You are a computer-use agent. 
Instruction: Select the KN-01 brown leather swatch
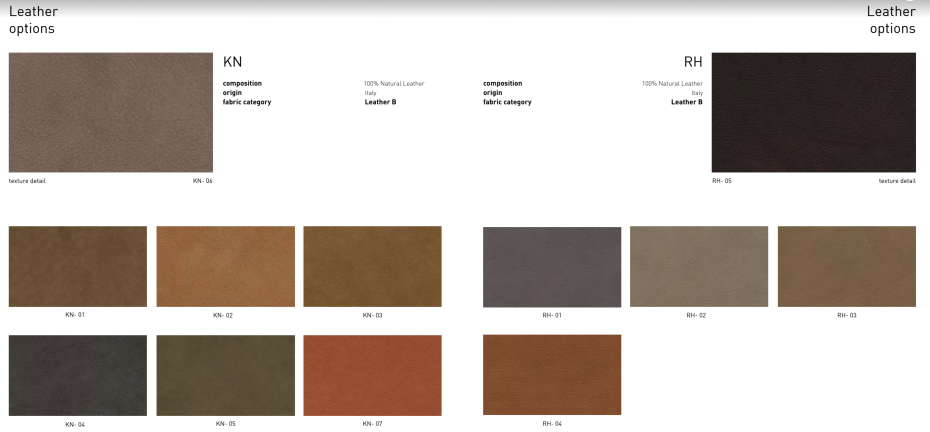77,266
